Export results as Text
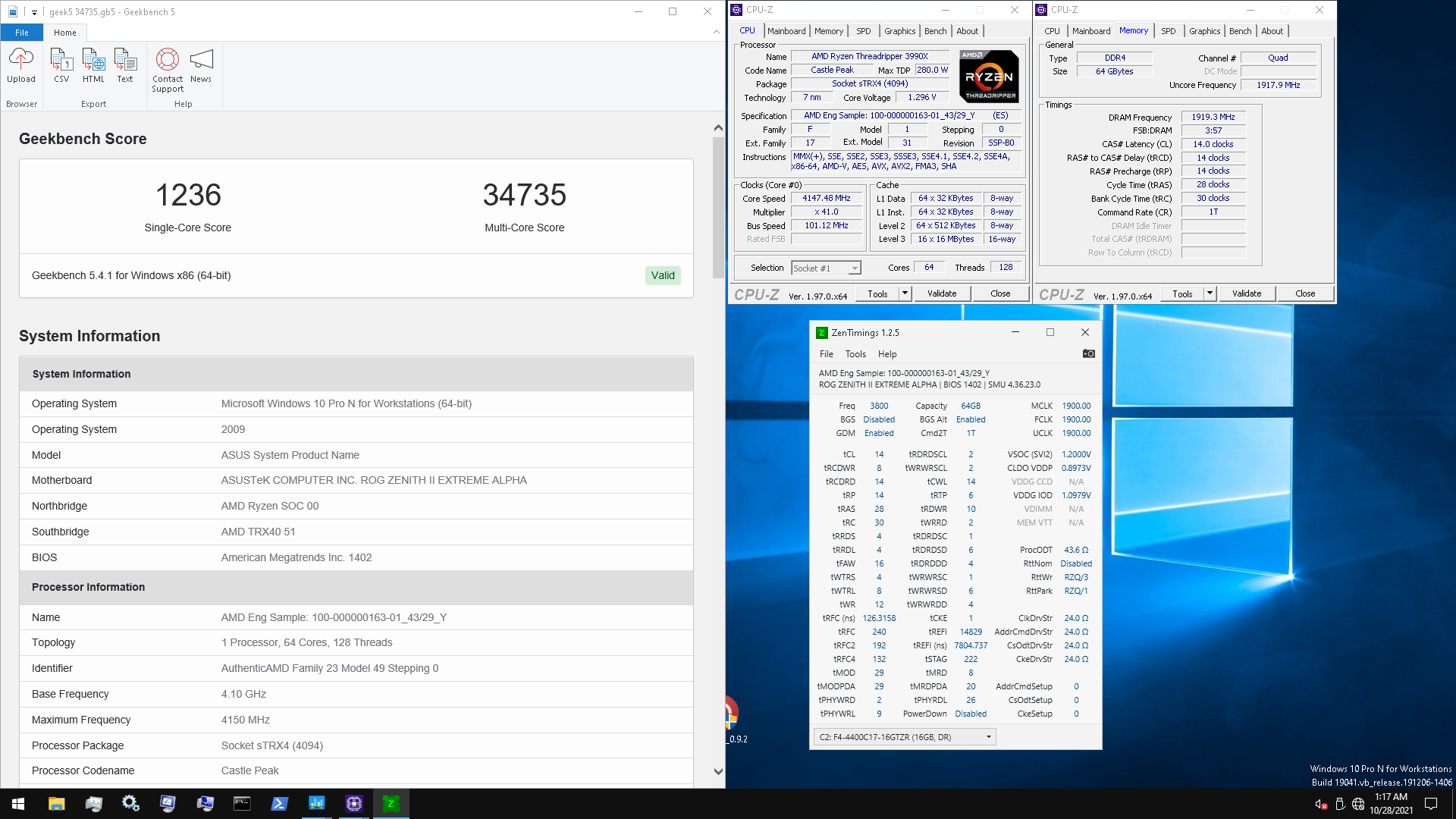Screen dimensions: 1456x819 click(125, 65)
